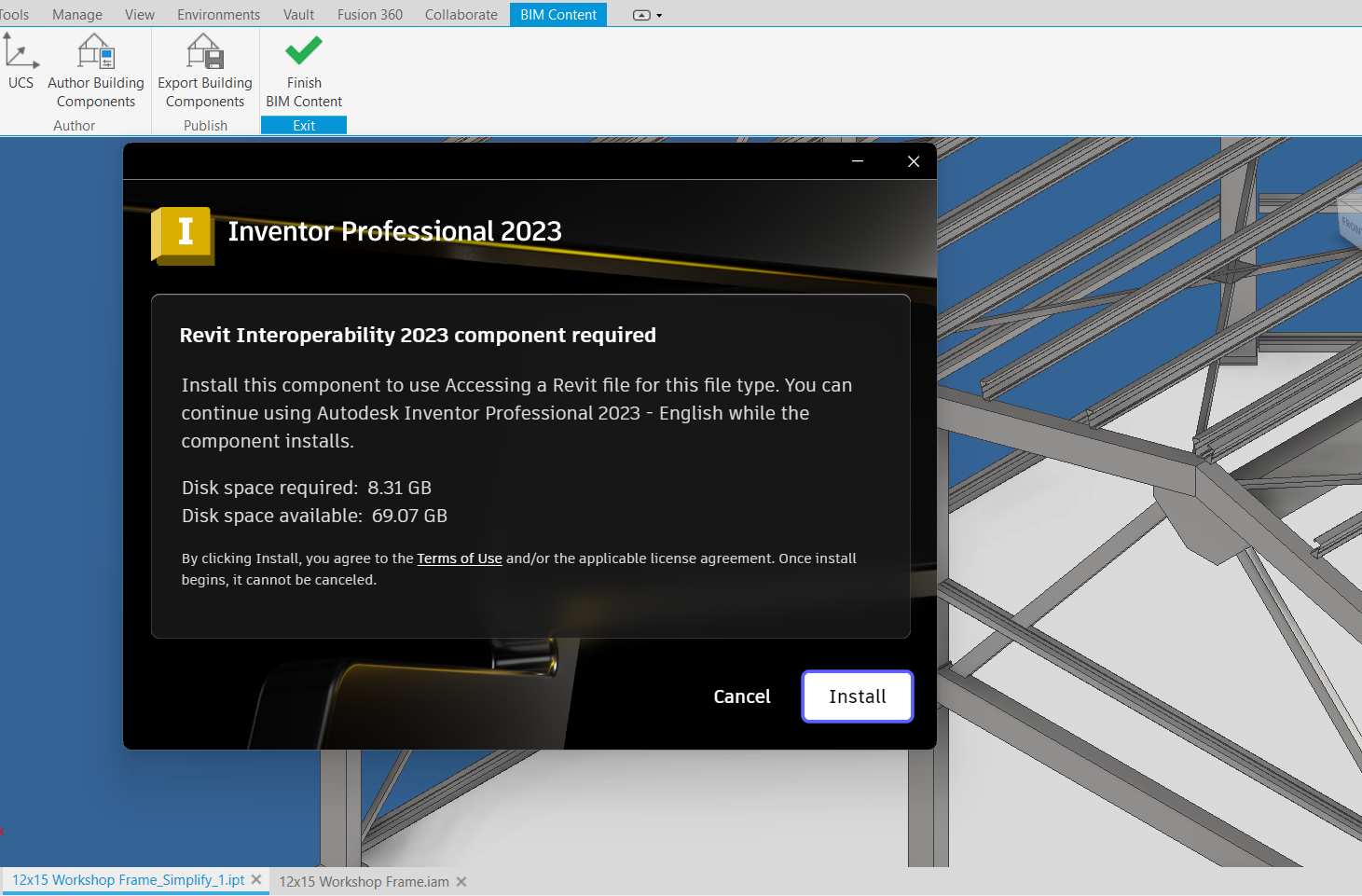Screen dimensions: 1362x896
Task: Open the Environments ribbon tab
Action: click(x=218, y=14)
